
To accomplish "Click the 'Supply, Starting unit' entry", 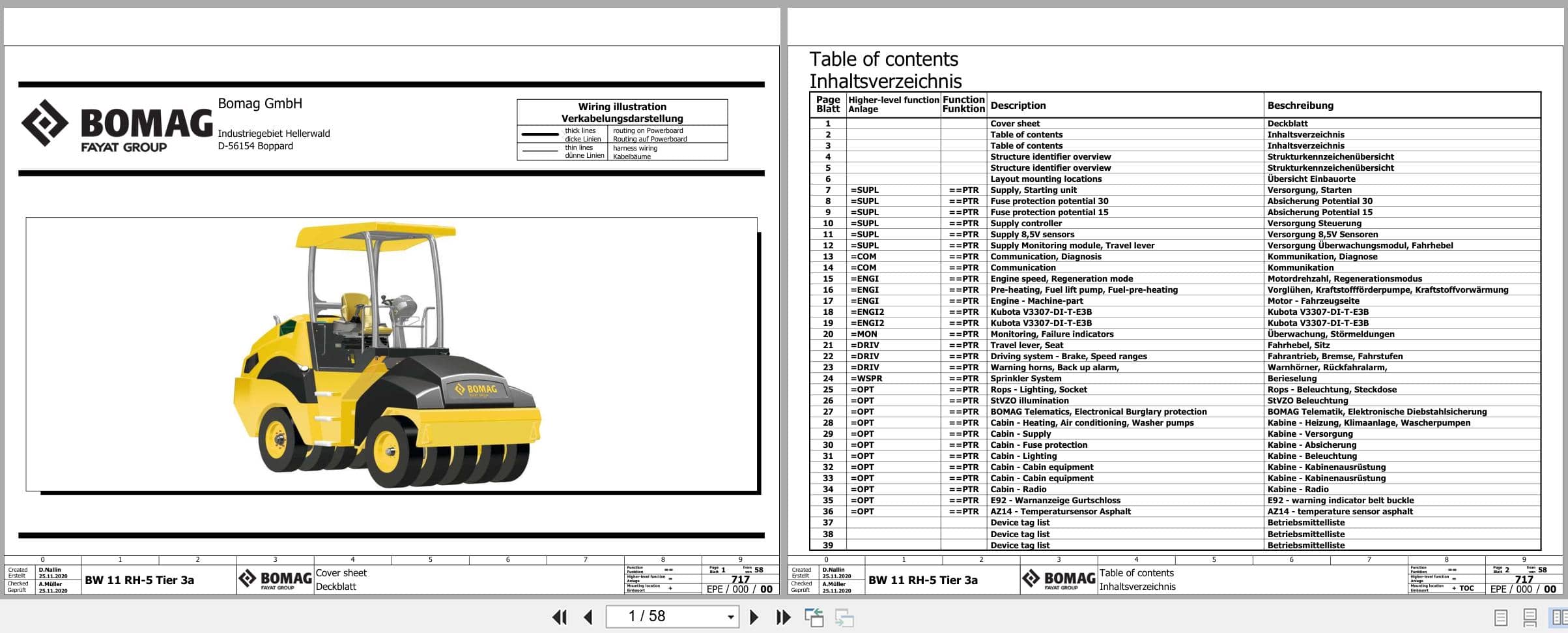I will coord(1033,190).
